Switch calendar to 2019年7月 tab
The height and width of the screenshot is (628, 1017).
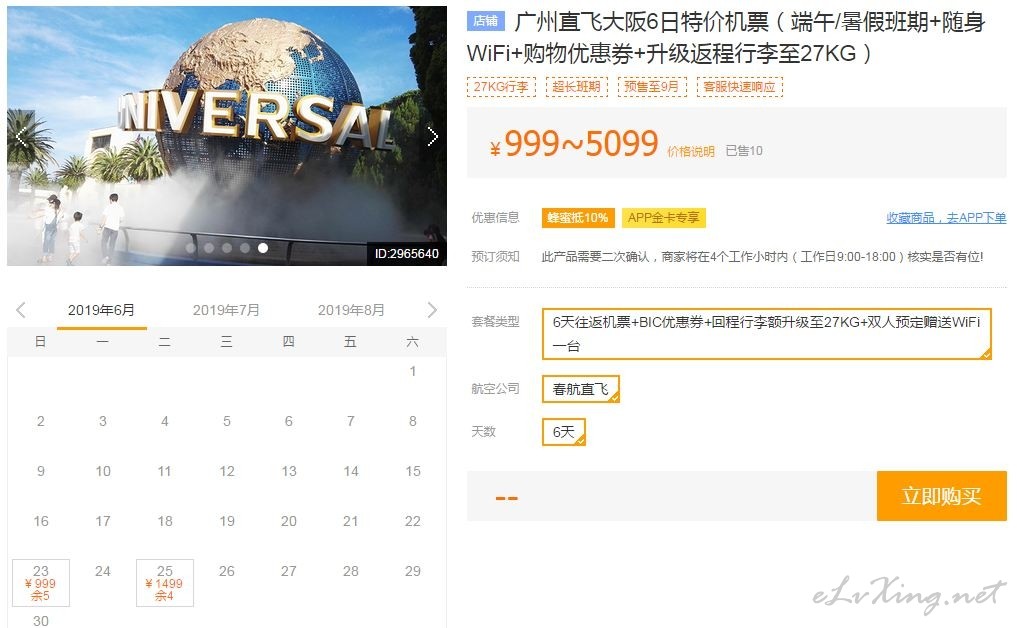(x=226, y=311)
